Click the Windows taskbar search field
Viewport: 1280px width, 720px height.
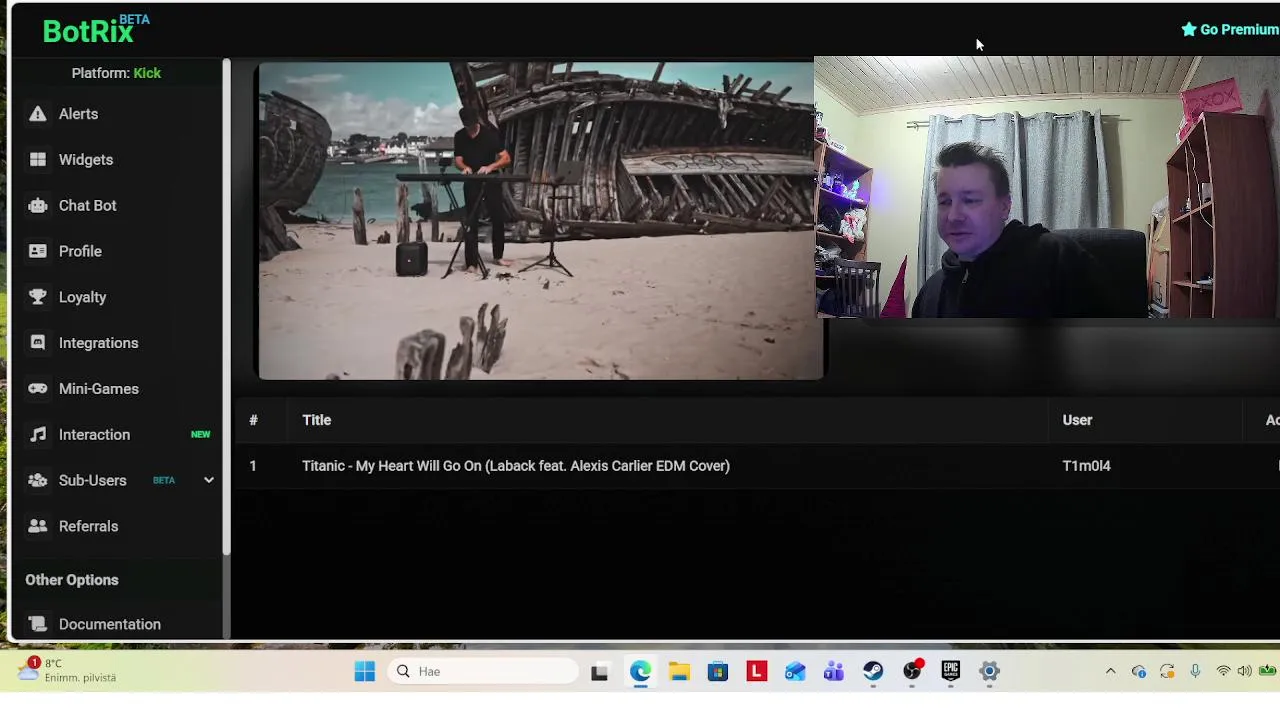pos(484,671)
